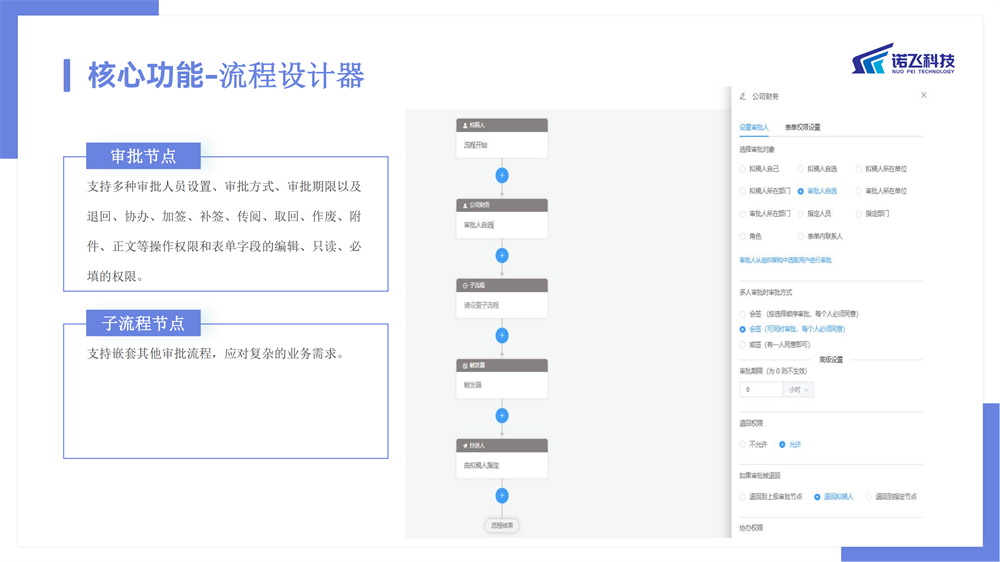Open the 小时 time unit dropdown
1000x562 pixels.
[x=798, y=390]
